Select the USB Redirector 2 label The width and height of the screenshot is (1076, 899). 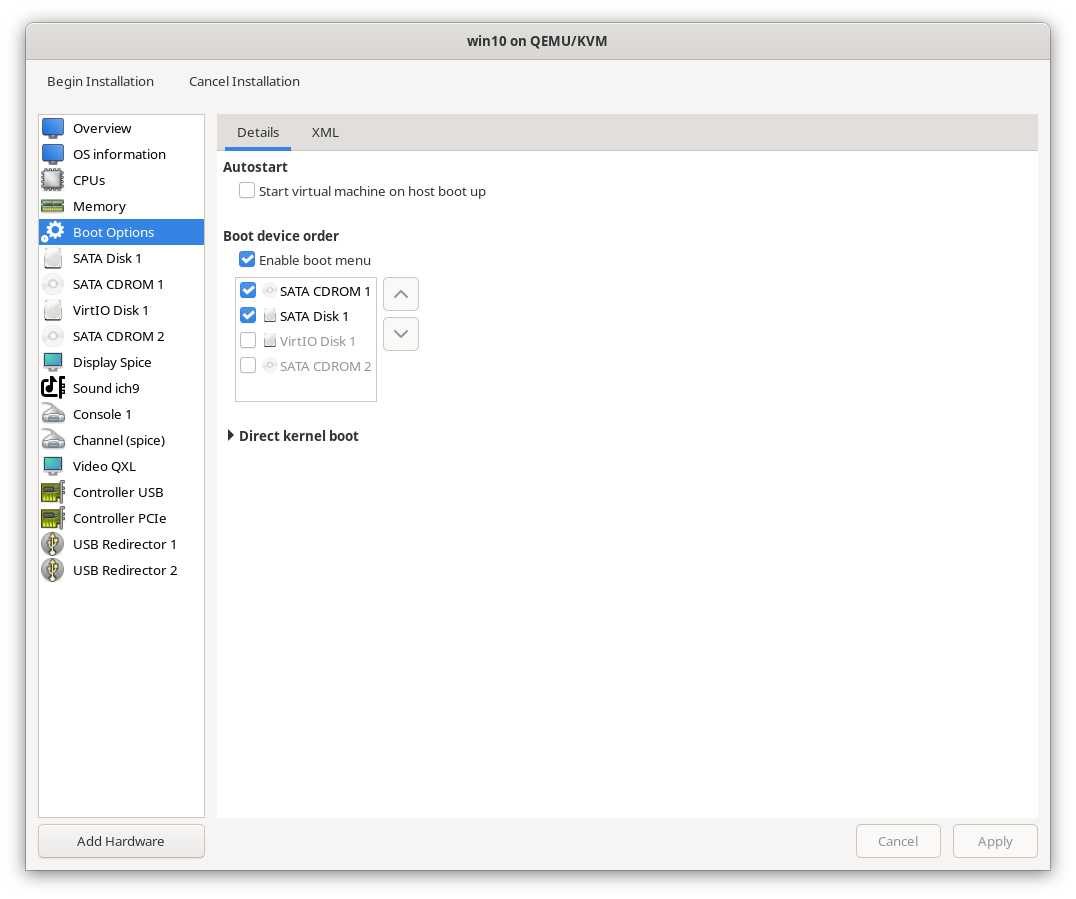[x=126, y=571]
